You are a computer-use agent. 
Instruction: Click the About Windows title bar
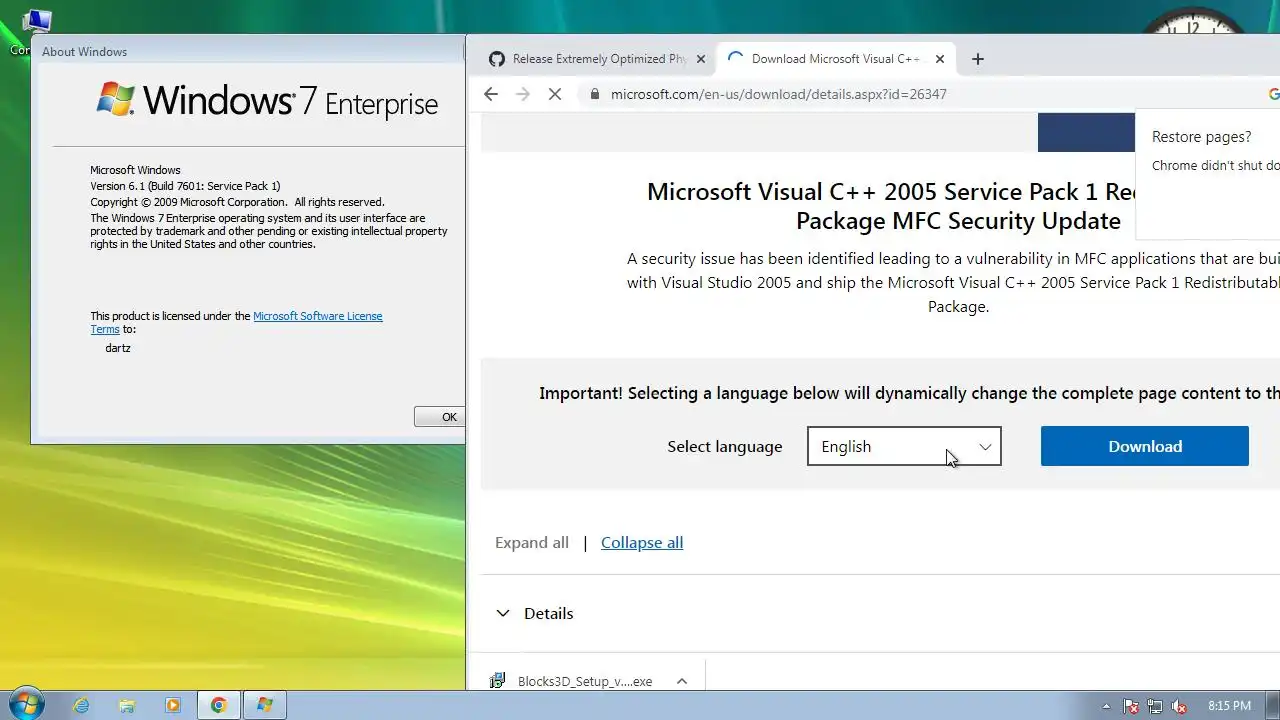point(248,51)
